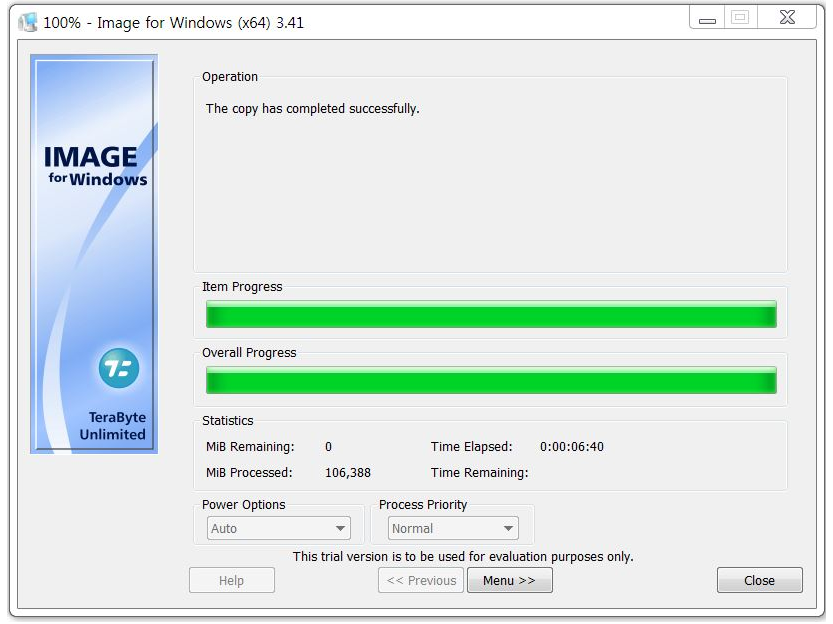833x624 pixels.
Task: Click the Menu >> button
Action: click(x=509, y=580)
